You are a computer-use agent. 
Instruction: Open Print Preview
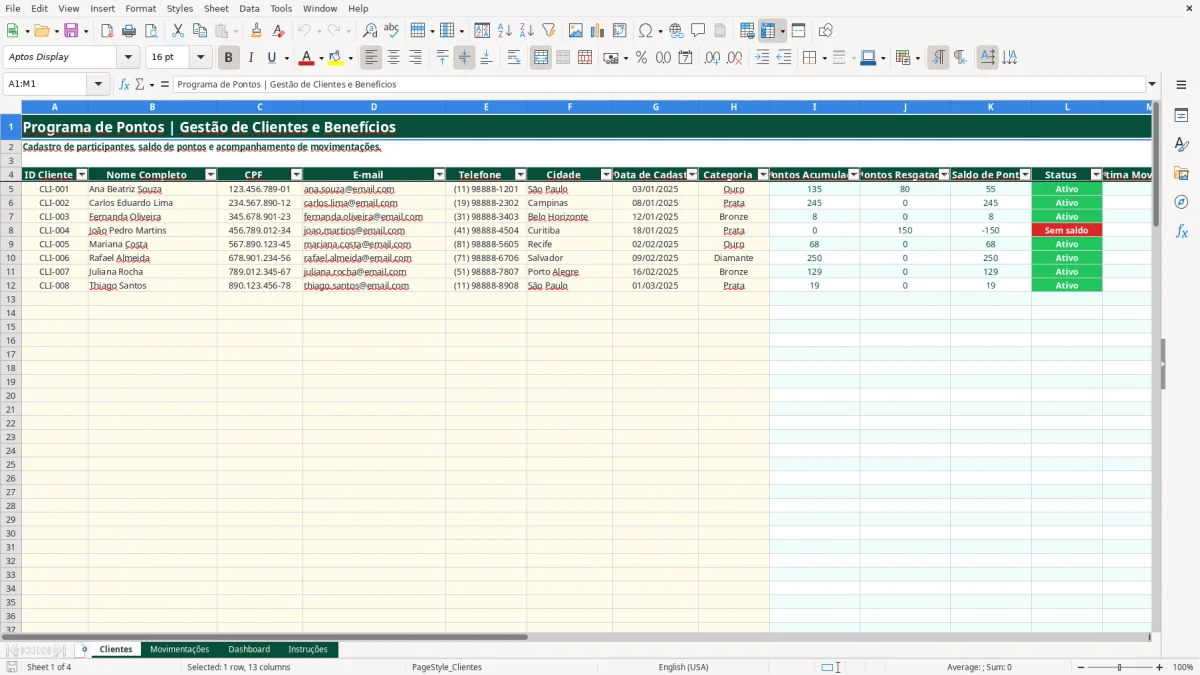(150, 31)
